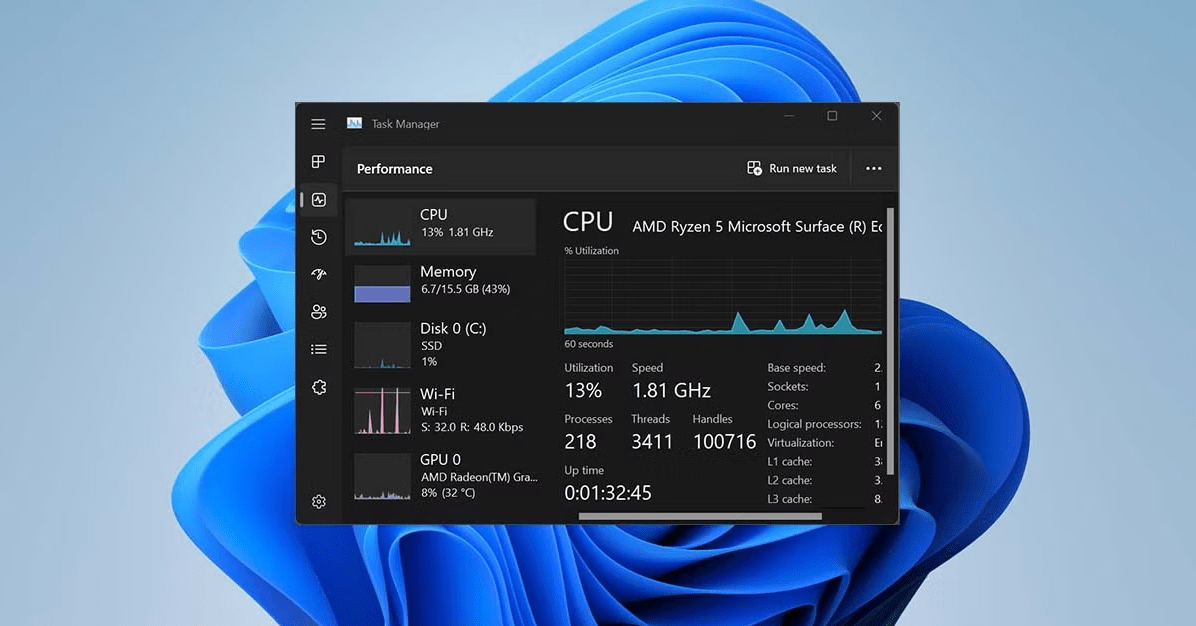Click the L1 cache label

tap(789, 461)
